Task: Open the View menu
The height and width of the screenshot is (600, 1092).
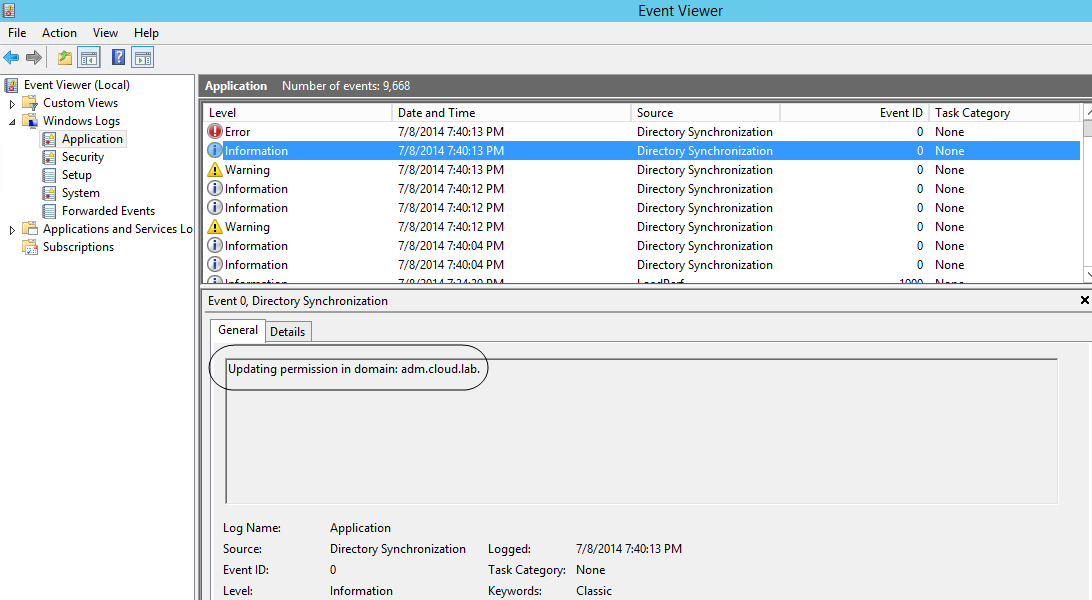Action: click(x=105, y=33)
